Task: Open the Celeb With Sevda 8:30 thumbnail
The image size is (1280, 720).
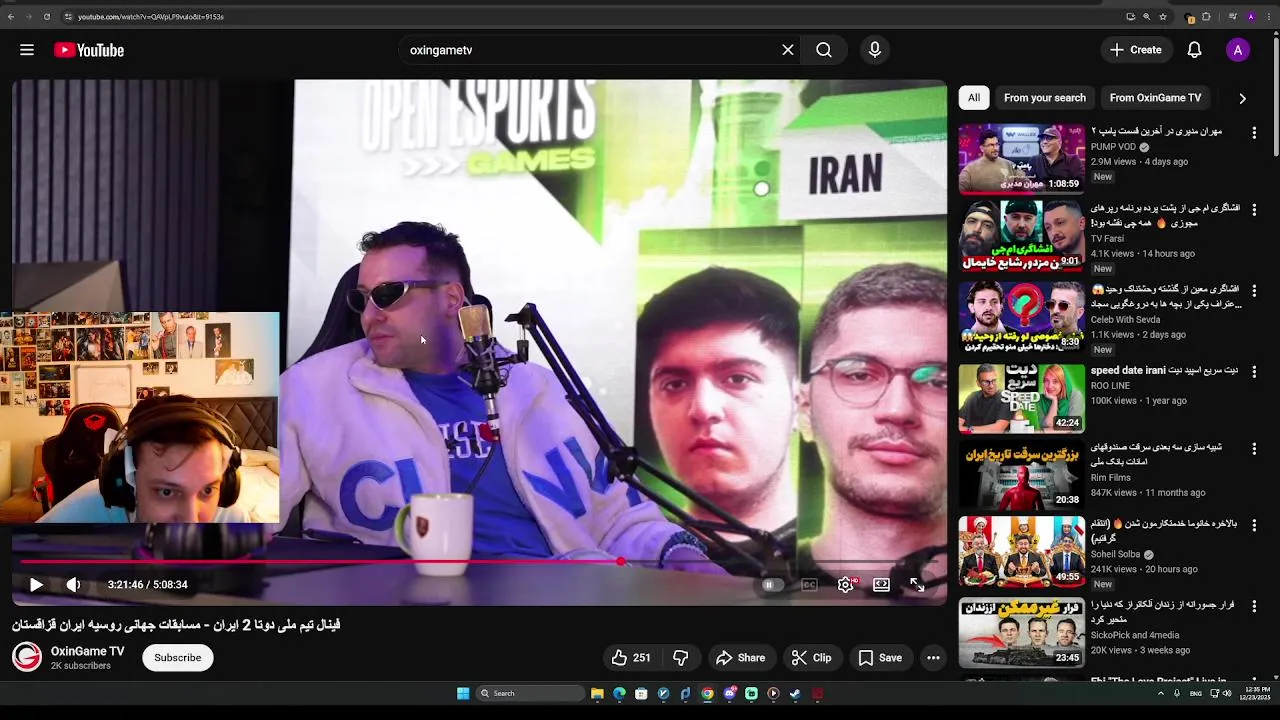Action: 1021,317
